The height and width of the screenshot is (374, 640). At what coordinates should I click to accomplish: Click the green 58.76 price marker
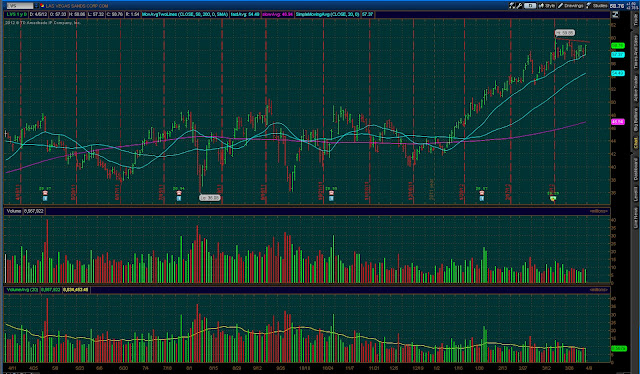[618, 46]
